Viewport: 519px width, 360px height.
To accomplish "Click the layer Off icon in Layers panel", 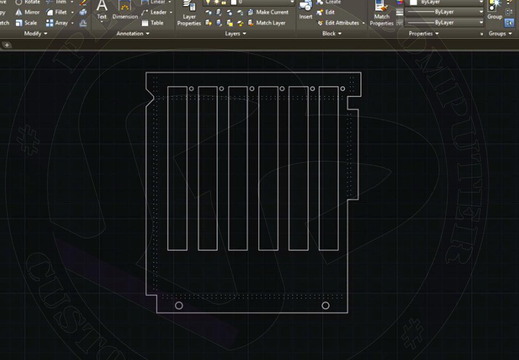I will tap(209, 12).
